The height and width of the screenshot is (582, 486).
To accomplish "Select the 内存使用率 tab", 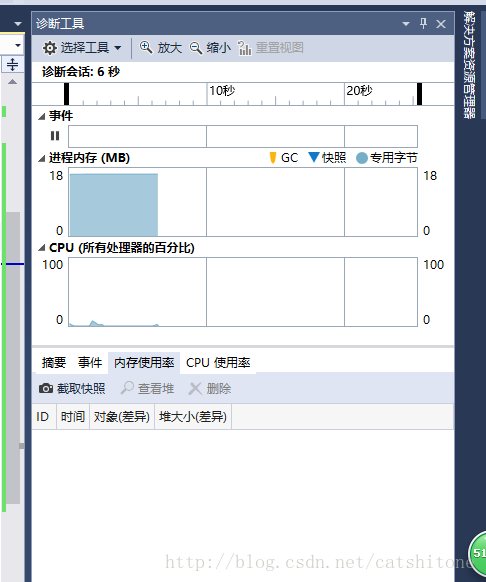I will (x=144, y=363).
